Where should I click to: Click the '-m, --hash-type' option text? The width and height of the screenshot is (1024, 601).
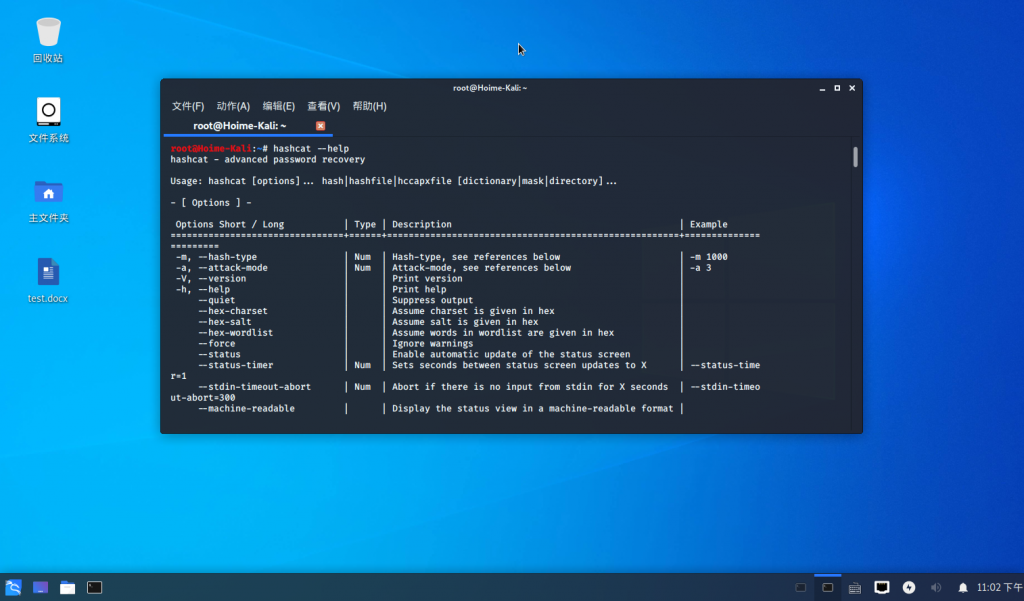(216, 257)
